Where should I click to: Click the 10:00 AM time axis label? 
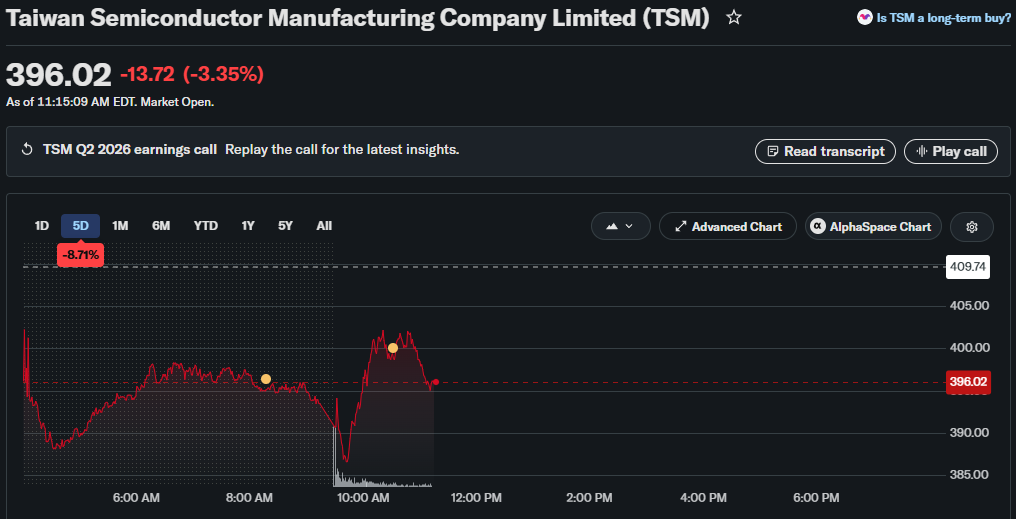click(x=364, y=498)
